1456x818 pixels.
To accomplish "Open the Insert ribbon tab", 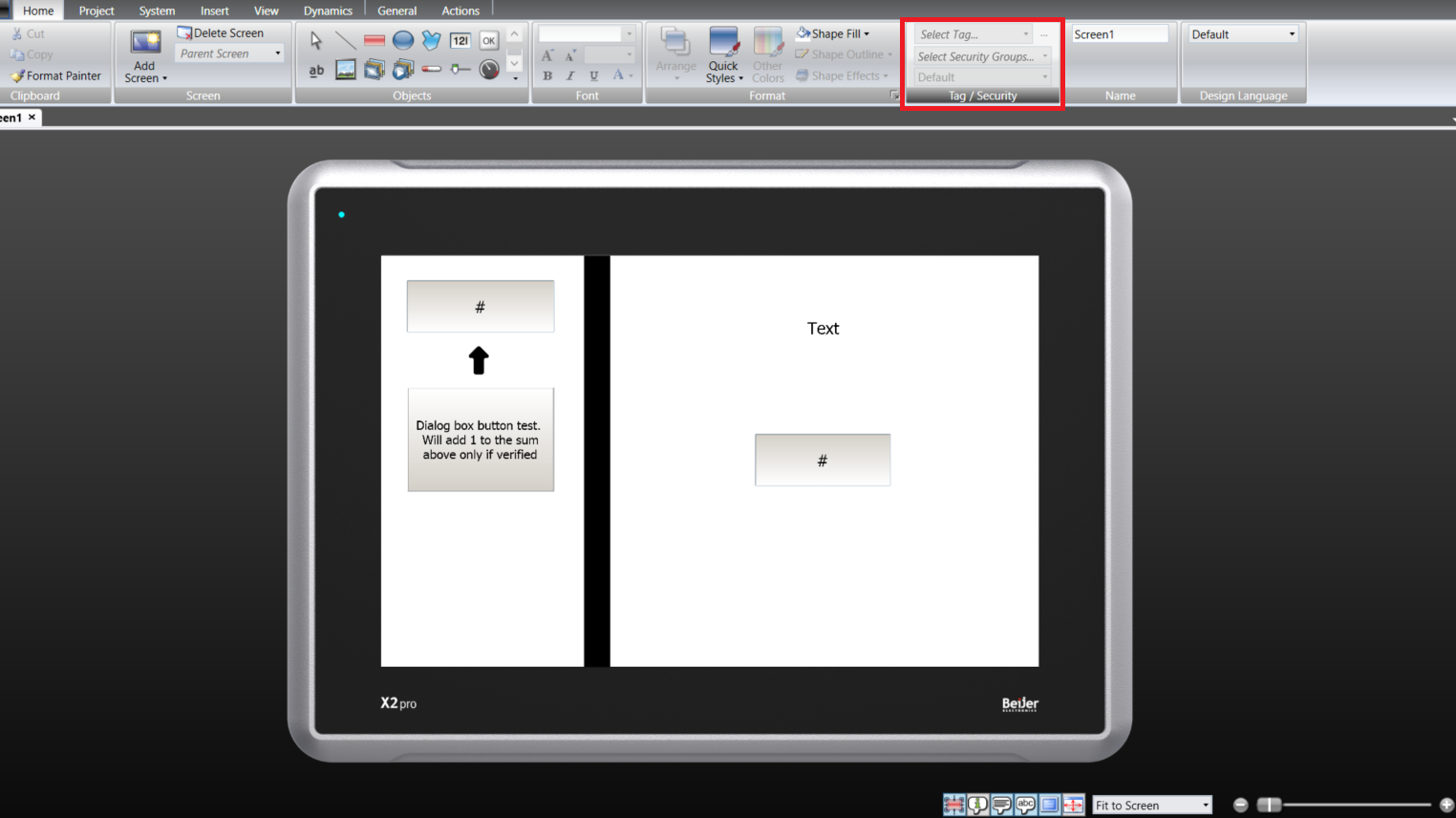I will tap(214, 11).
